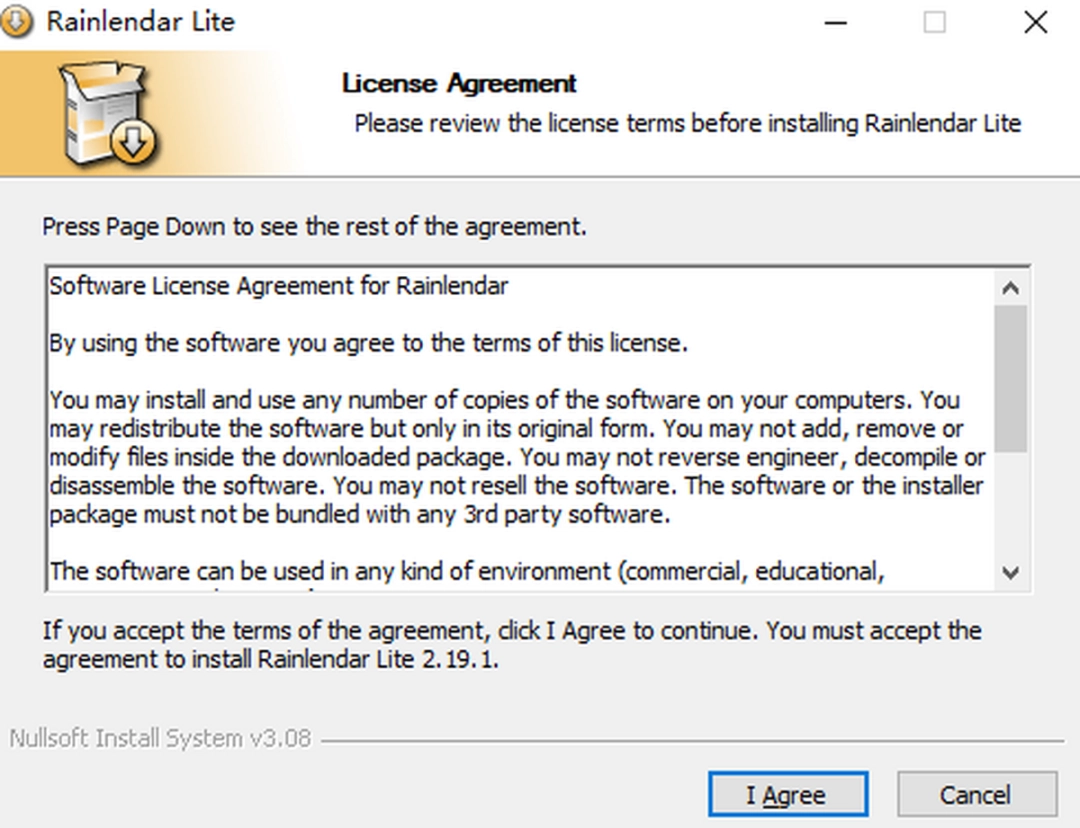
Task: Cancel the installation
Action: (x=976, y=795)
